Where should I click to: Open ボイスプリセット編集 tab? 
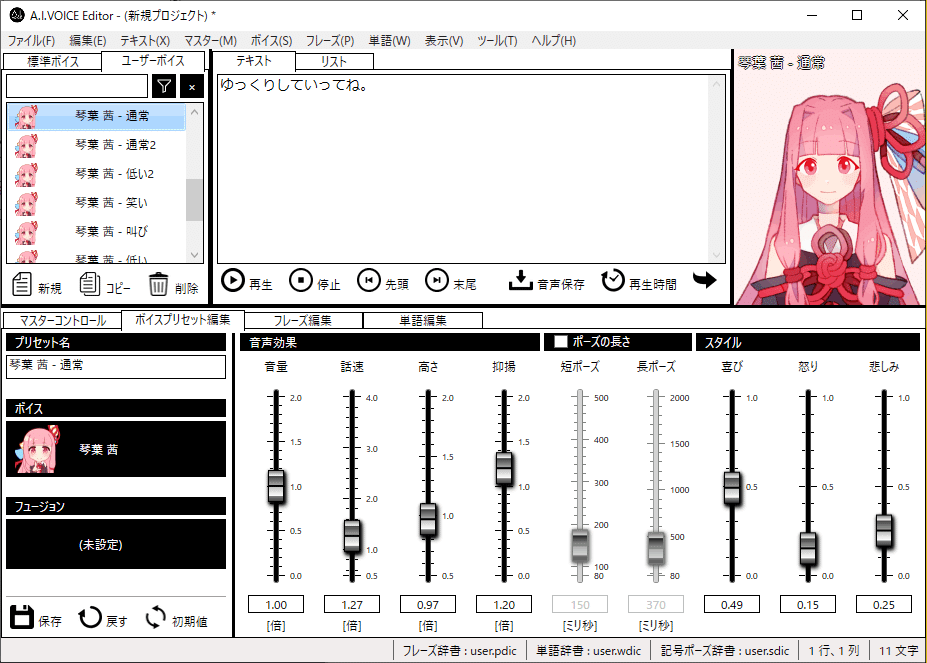click(x=183, y=319)
